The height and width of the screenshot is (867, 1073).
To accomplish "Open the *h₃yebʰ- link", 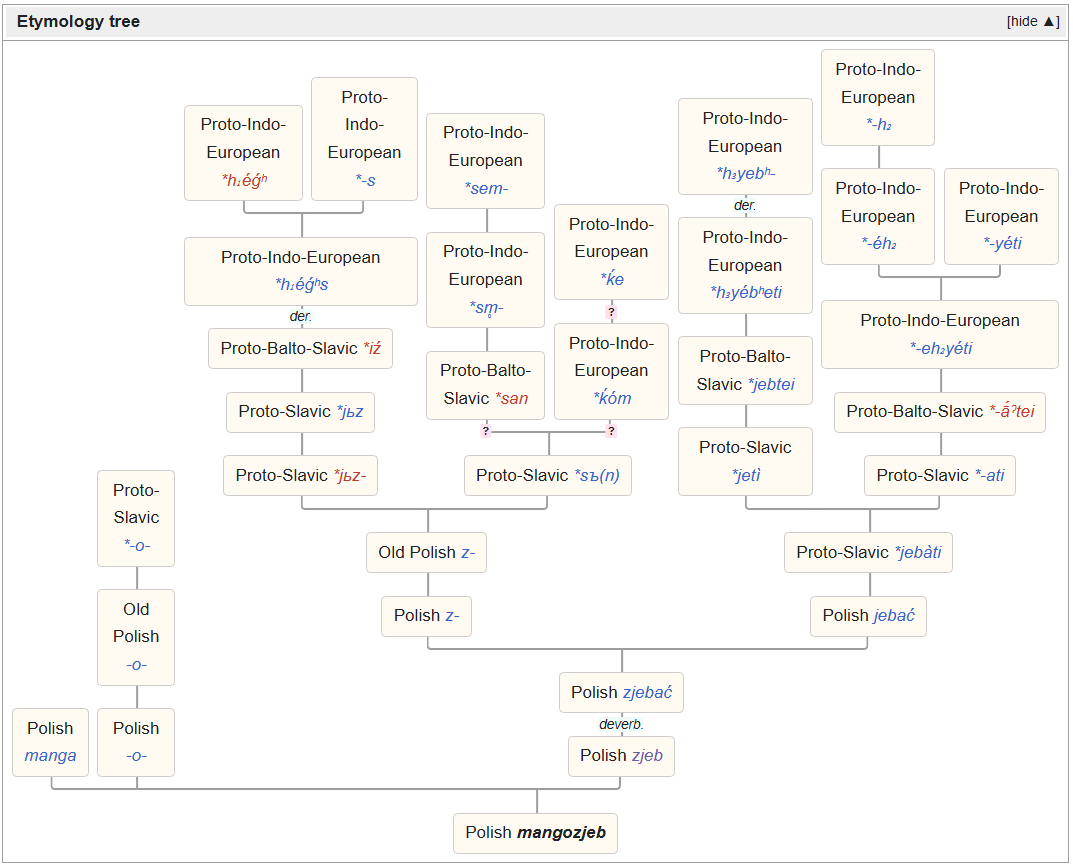I will 746,173.
